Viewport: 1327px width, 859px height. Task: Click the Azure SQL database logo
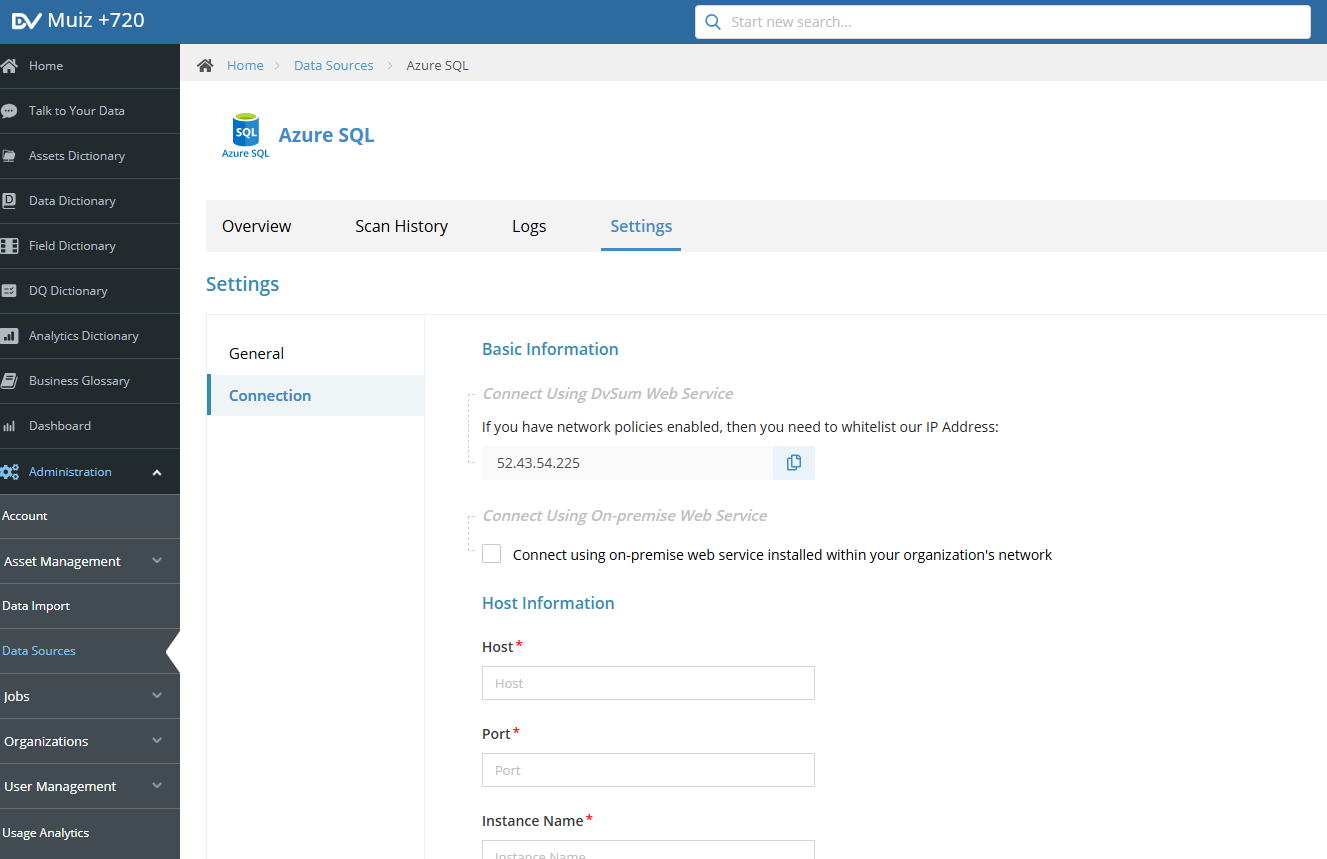coord(246,136)
